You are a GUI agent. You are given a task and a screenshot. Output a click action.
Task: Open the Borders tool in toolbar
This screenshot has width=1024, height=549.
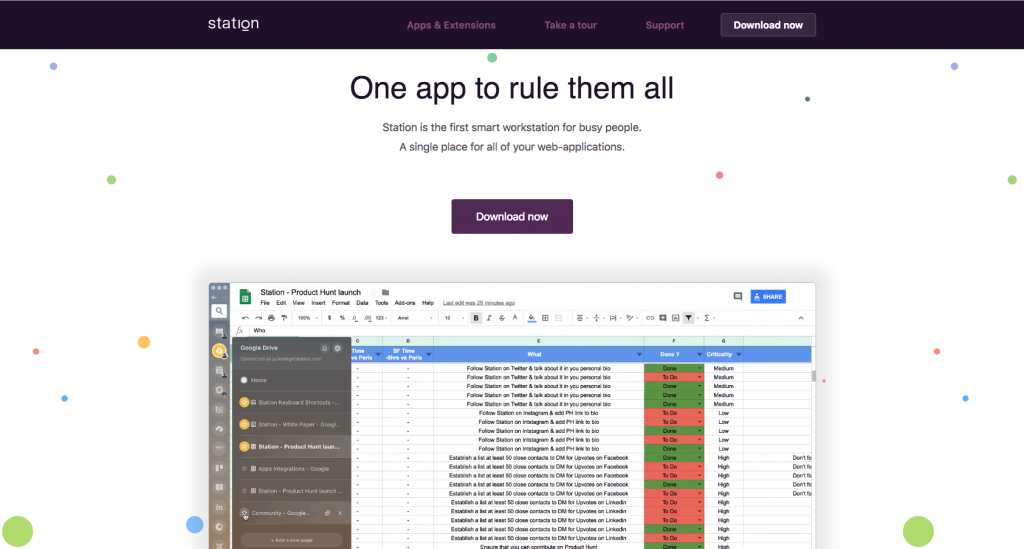545,318
